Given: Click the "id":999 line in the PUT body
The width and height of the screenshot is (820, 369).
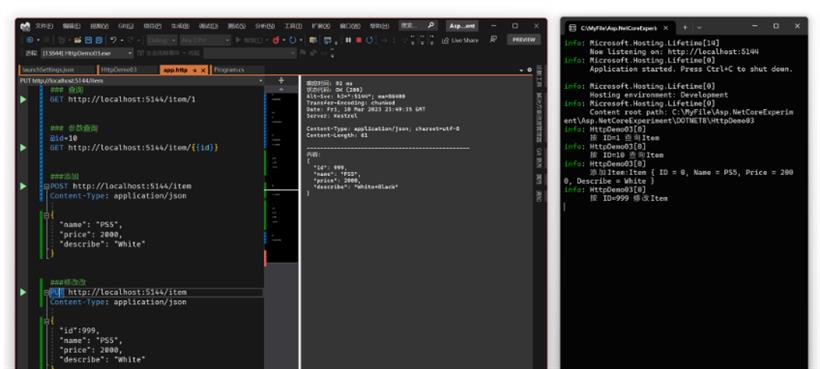Looking at the screenshot, I should 79,331.
